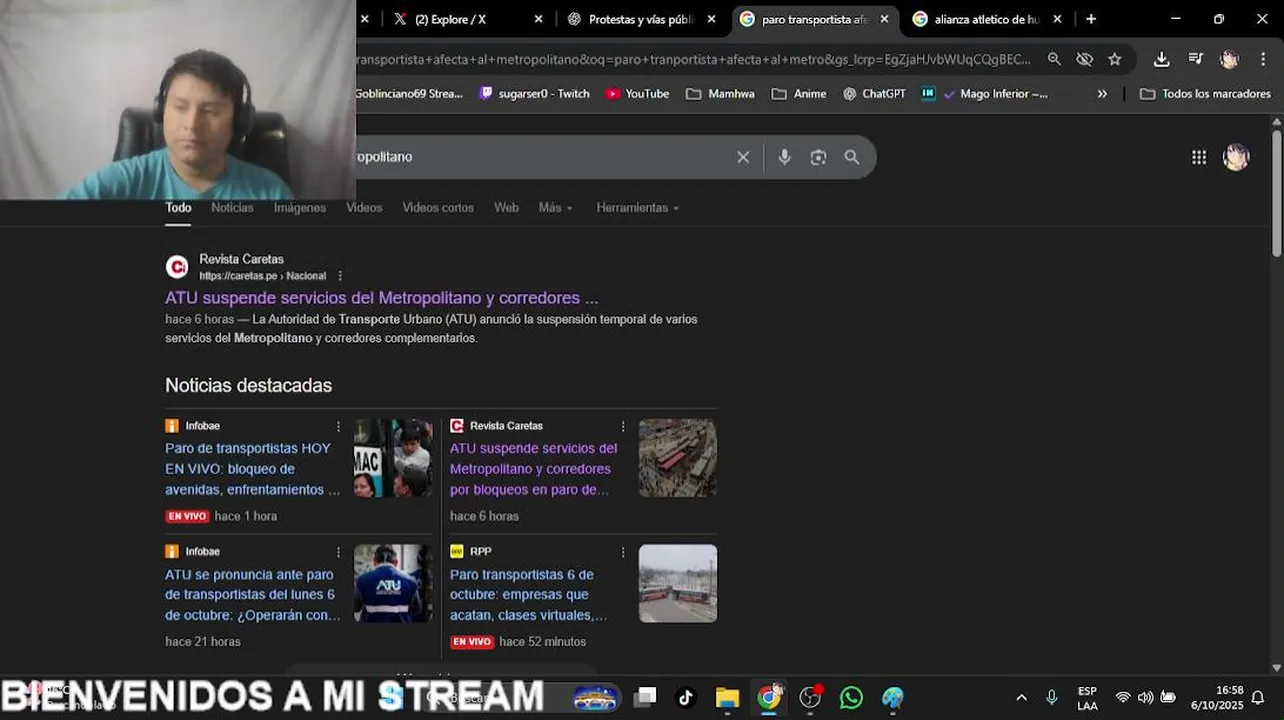1284x720 pixels.
Task: Click the crossed-out eye tracking protection icon
Action: (x=1084, y=59)
